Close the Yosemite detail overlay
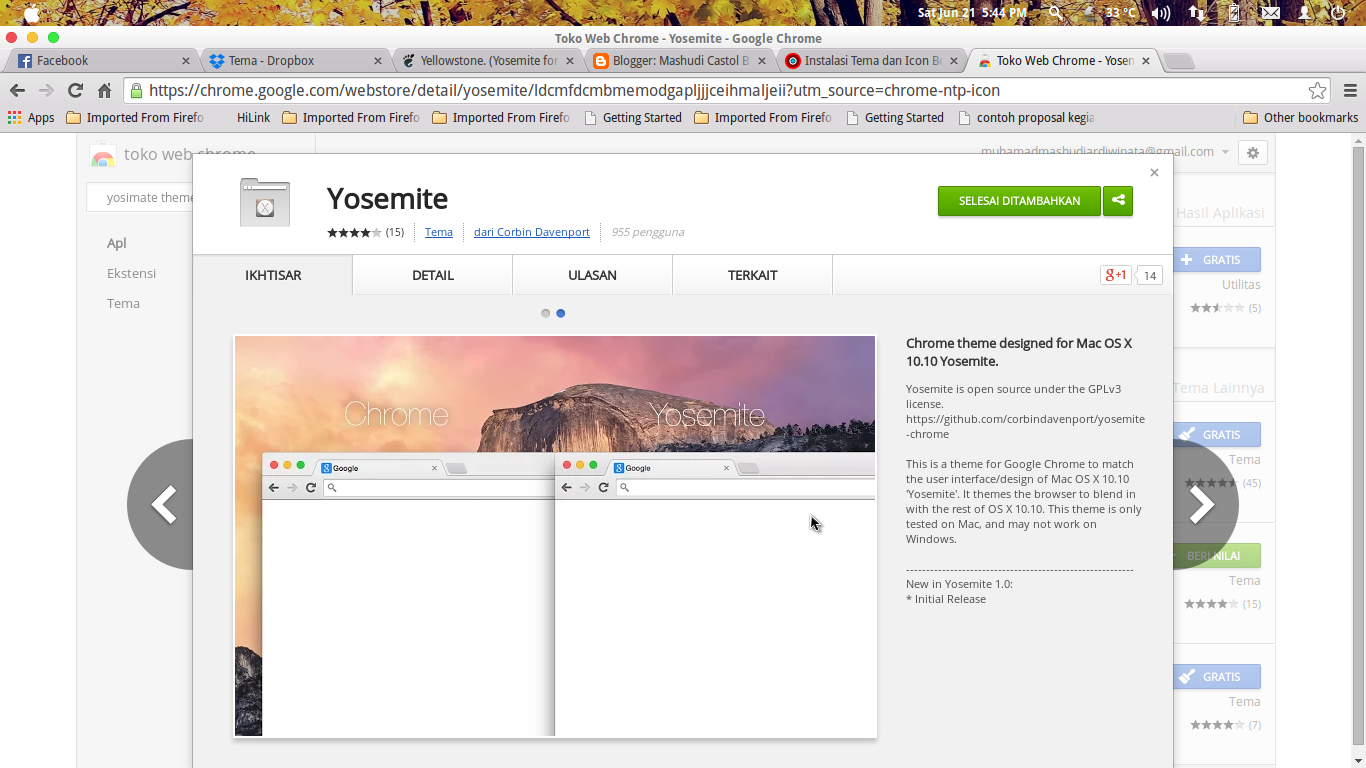1366x768 pixels. tap(1154, 173)
